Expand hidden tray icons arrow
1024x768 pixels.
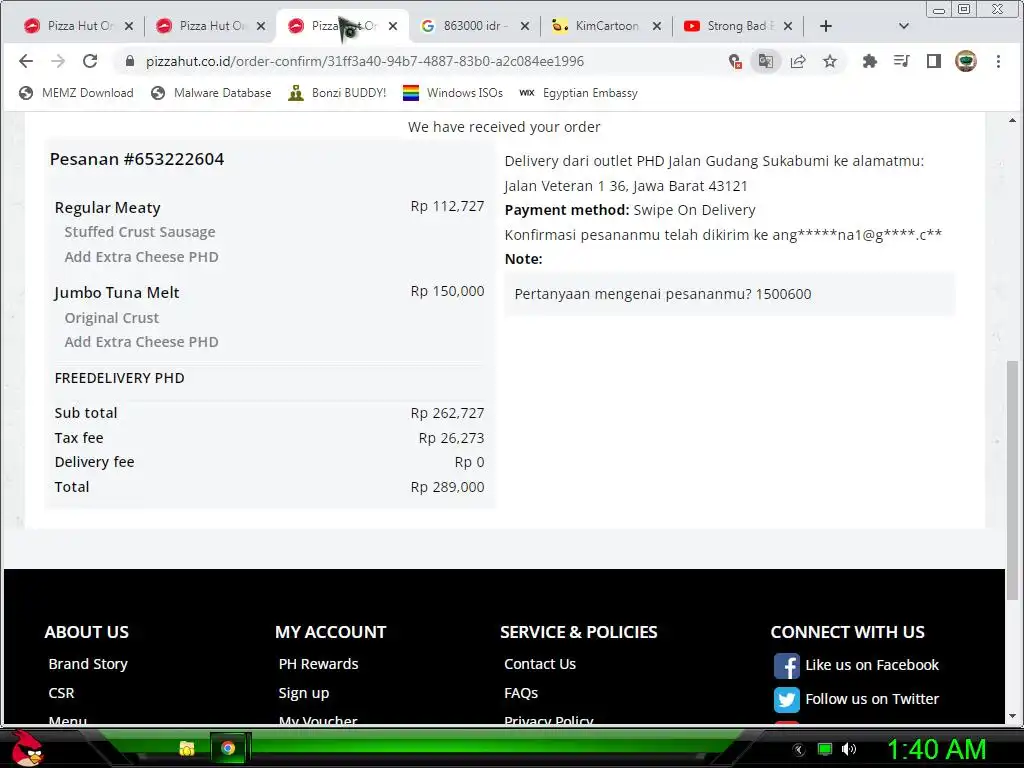[x=798, y=750]
